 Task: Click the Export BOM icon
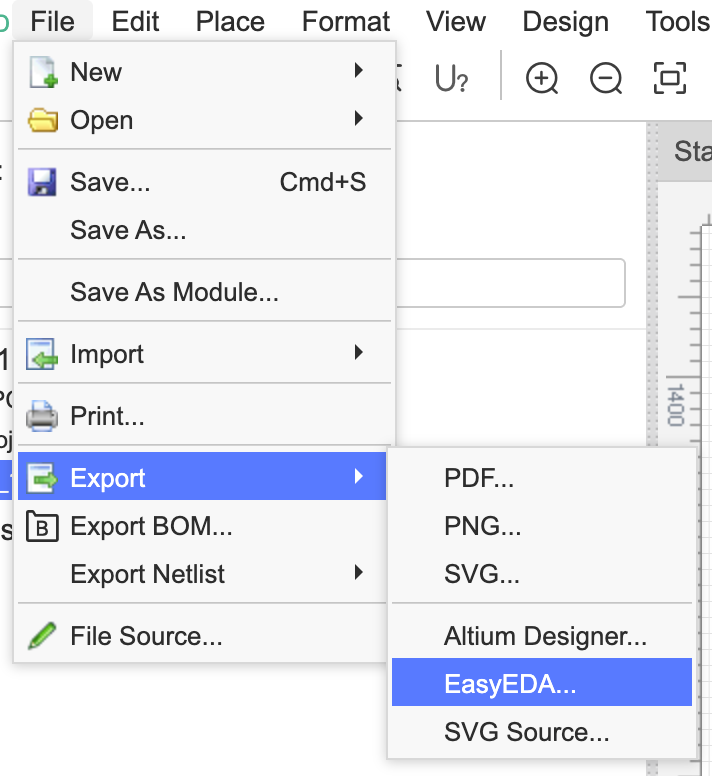click(x=43, y=525)
